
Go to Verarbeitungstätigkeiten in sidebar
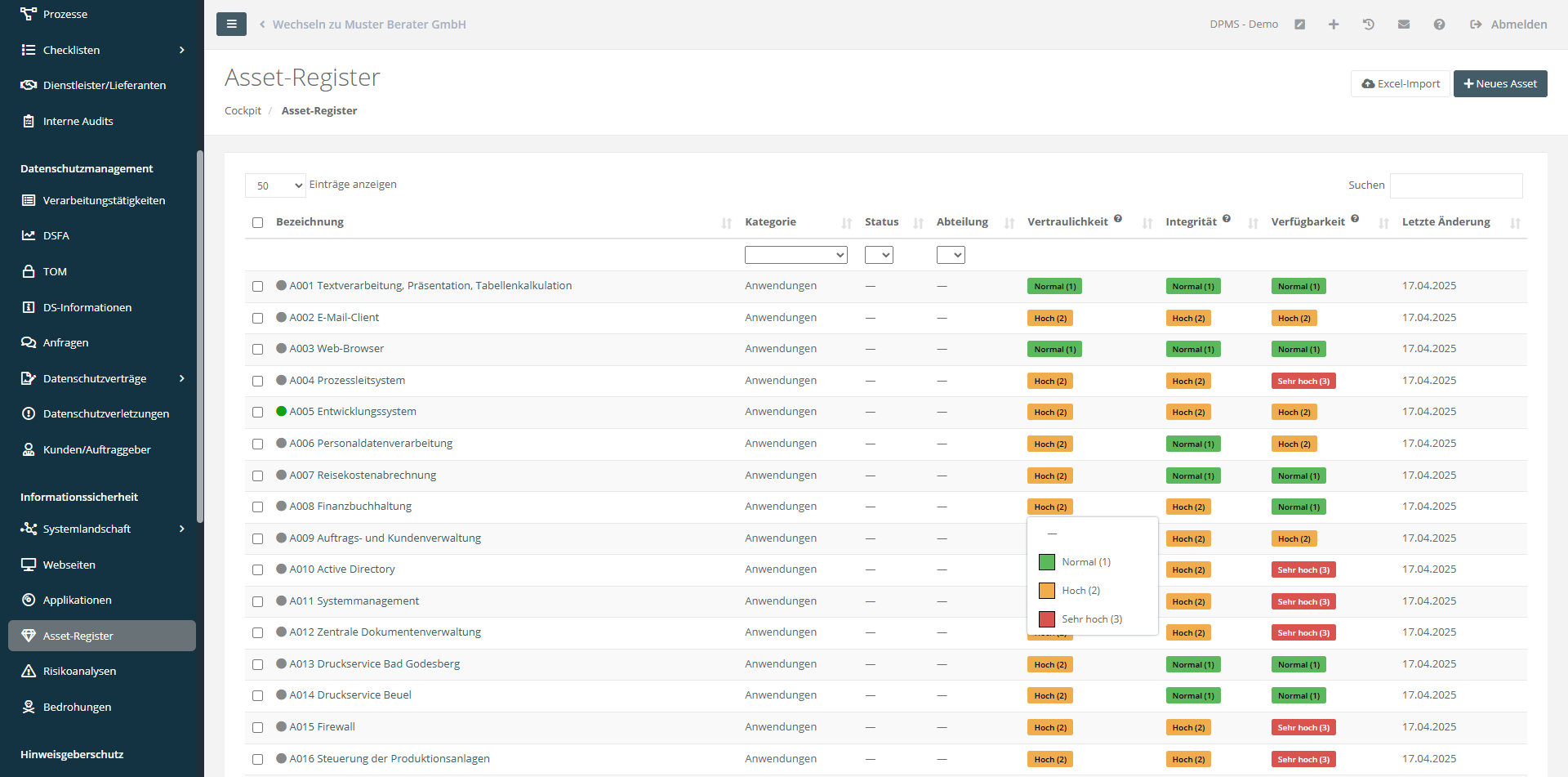tap(104, 201)
